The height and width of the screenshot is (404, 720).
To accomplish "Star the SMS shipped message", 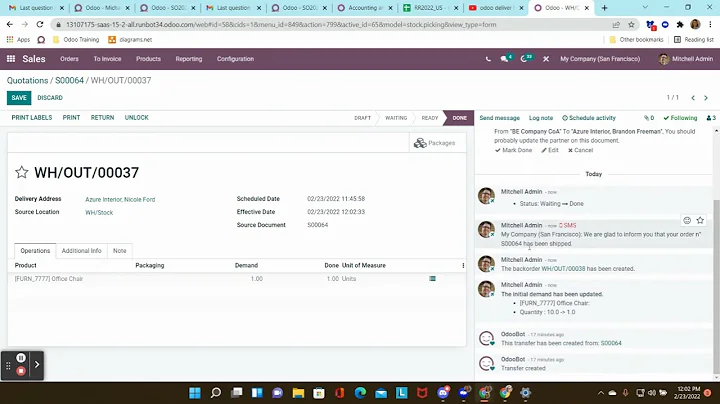I will click(700, 220).
